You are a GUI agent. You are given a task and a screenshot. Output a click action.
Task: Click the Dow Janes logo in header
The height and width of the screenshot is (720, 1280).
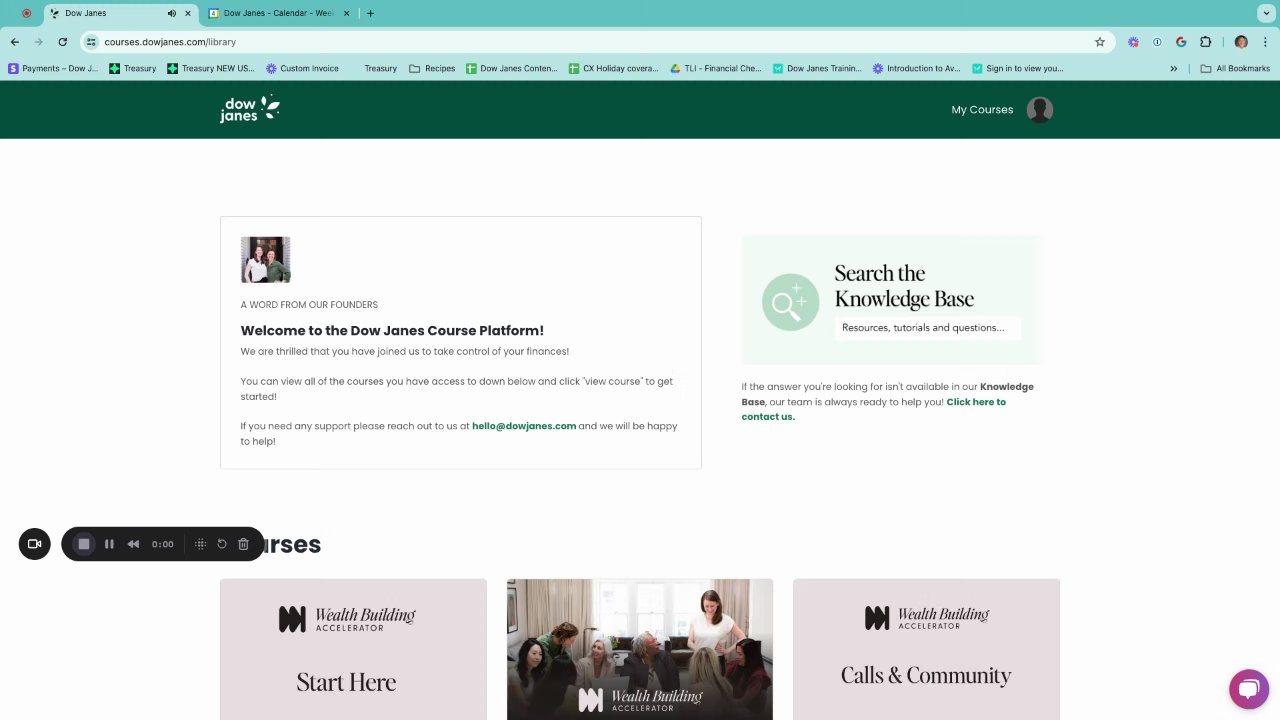(250, 109)
